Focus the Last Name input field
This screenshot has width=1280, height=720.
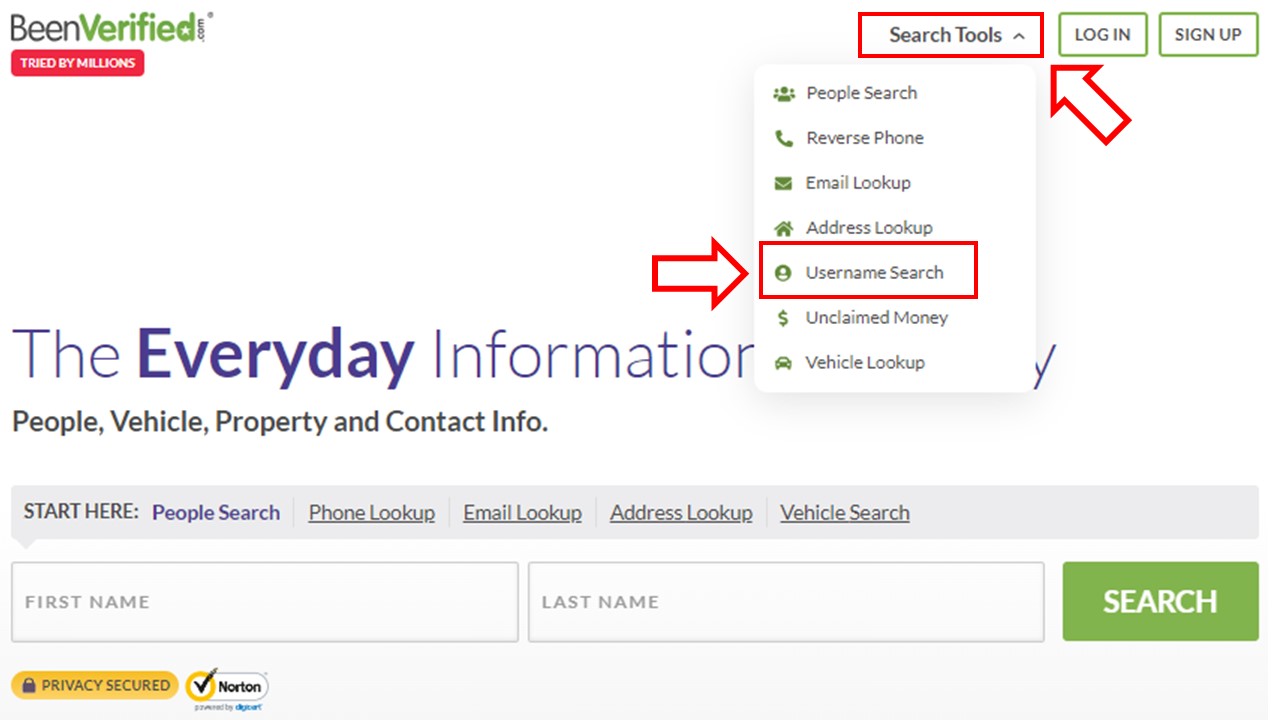point(786,602)
